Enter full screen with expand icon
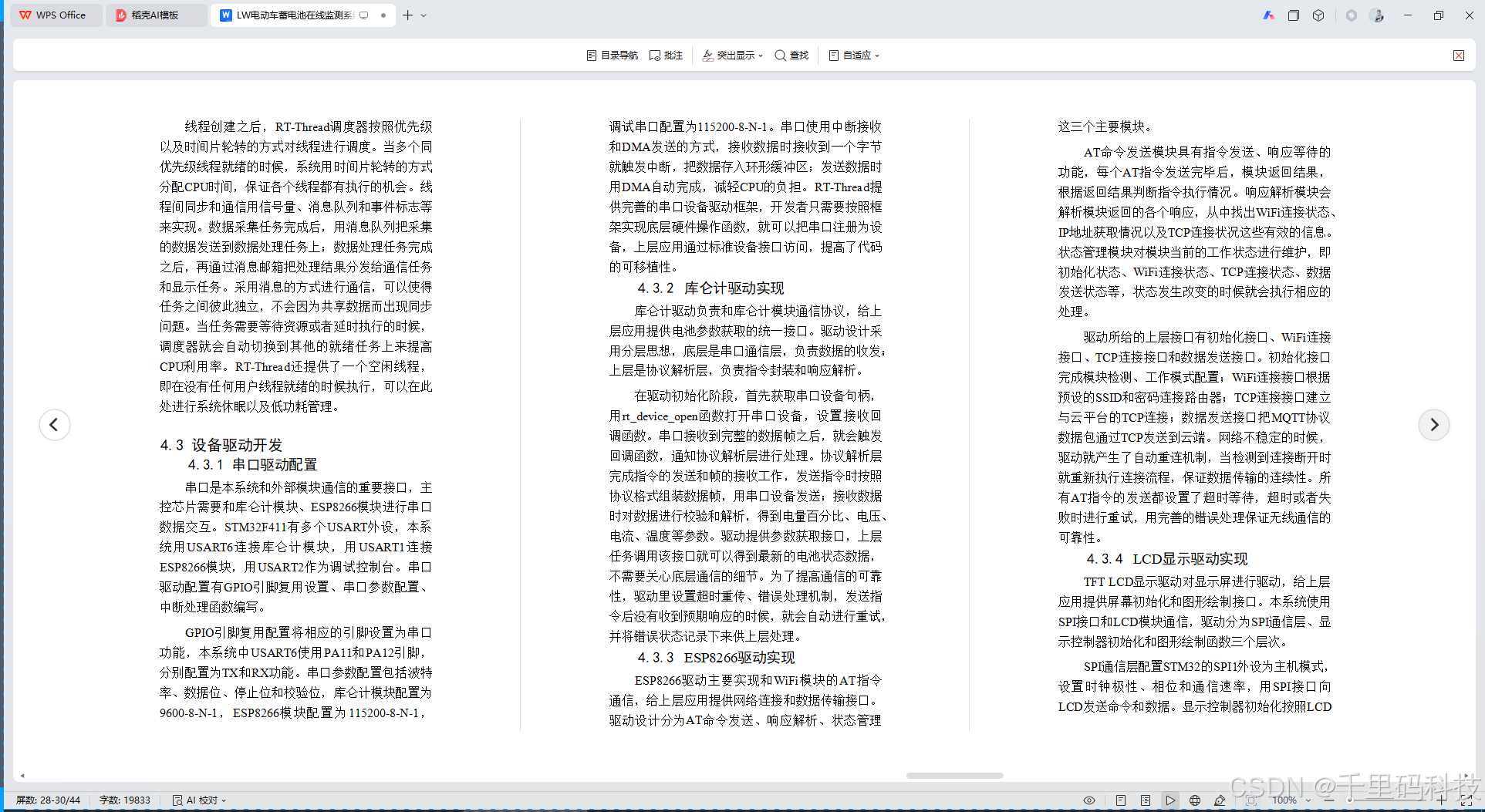Screen dimensions: 1485x812 (1466, 800)
